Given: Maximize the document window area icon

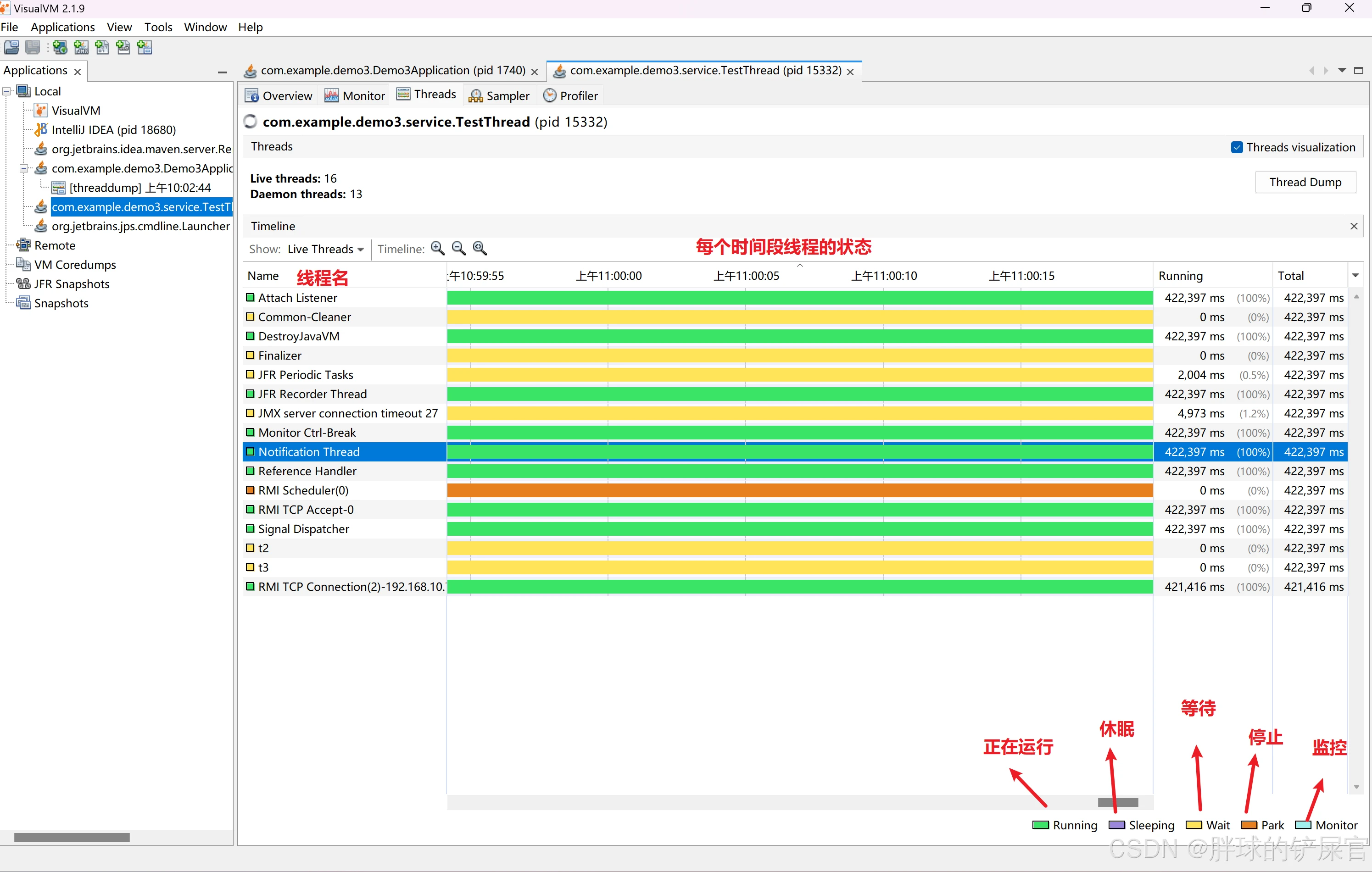Looking at the screenshot, I should [x=1359, y=71].
